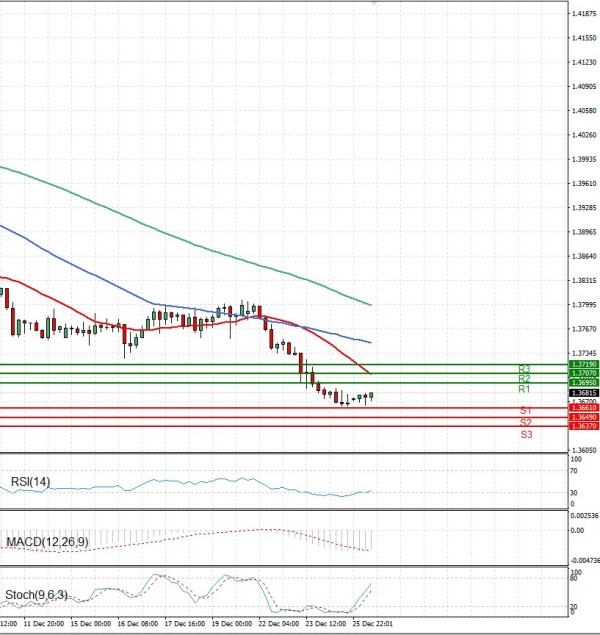This screenshot has width=600, height=635.
Task: Select the RSI(14) indicator label
Action: coord(31,483)
